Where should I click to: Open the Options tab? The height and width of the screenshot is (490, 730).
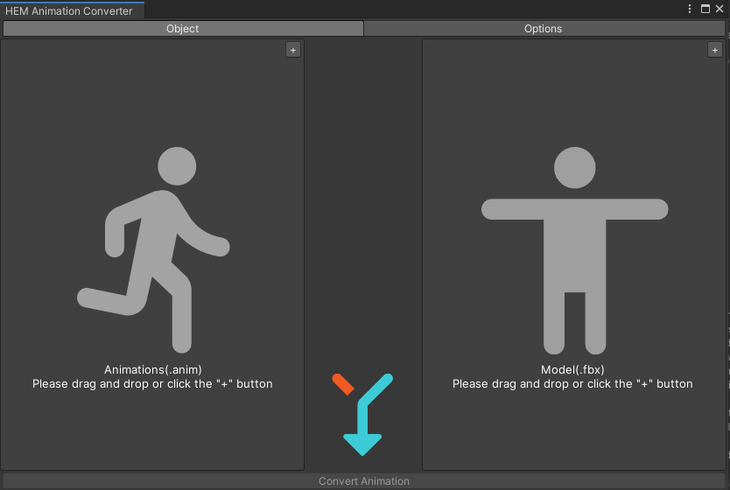tap(543, 29)
